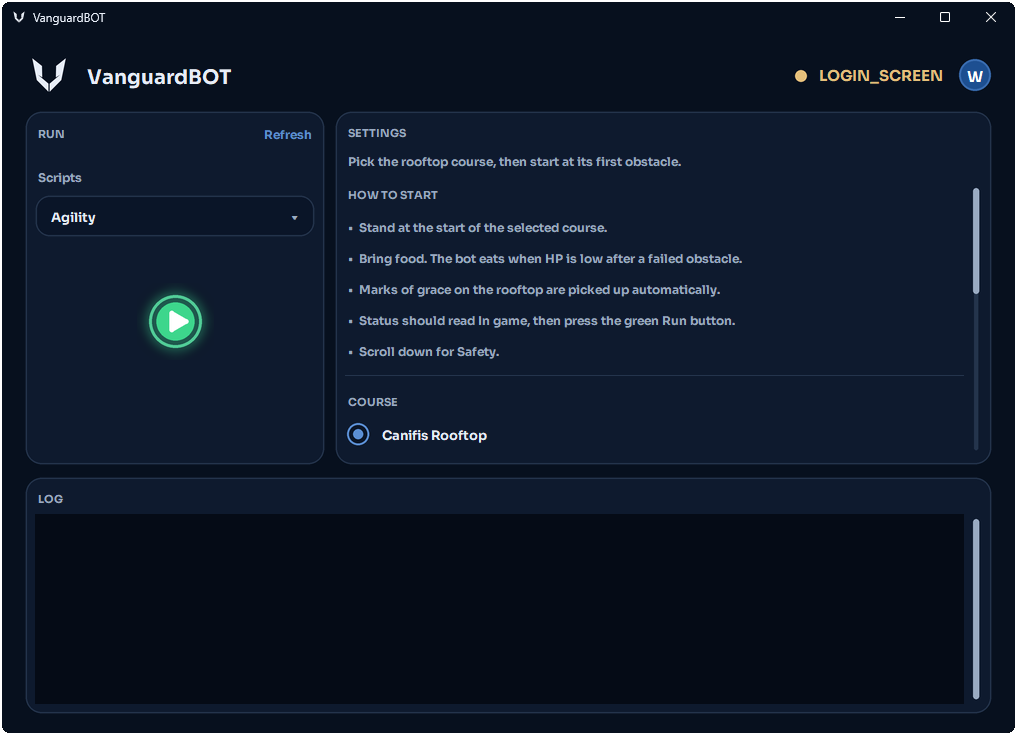Maximize the VanguardBOT window
1017x735 pixels.
coord(945,18)
